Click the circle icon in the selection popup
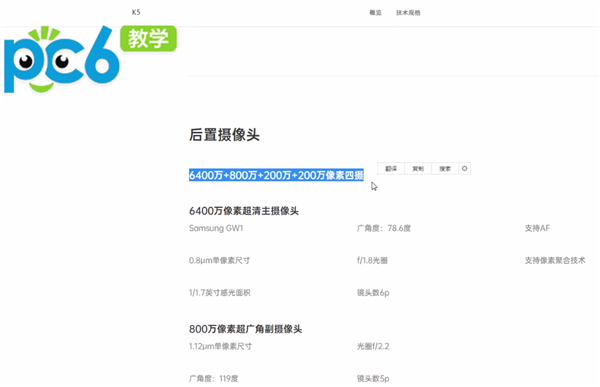The image size is (600, 387). [465, 168]
